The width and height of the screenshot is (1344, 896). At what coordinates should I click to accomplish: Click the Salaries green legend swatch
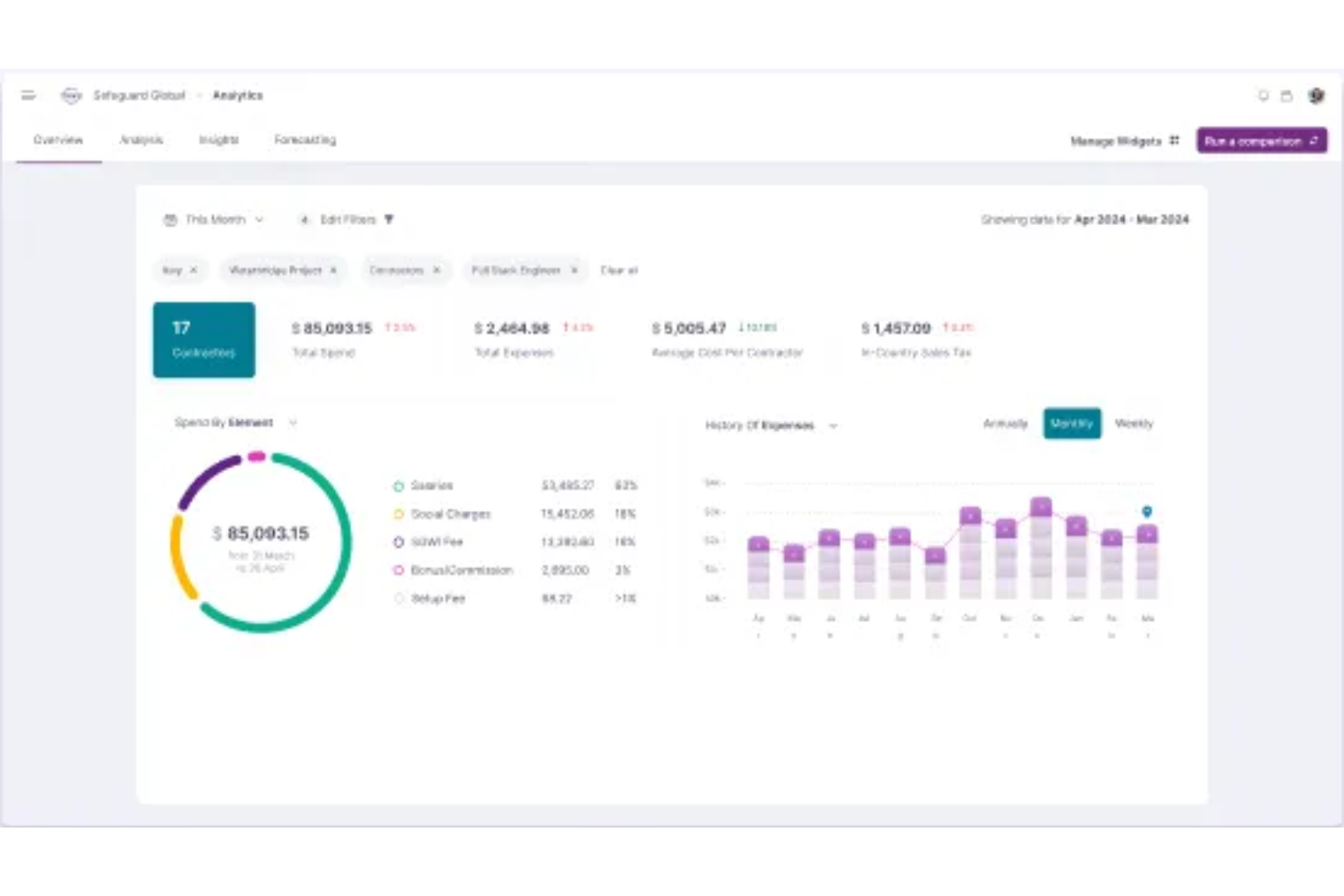click(x=398, y=487)
